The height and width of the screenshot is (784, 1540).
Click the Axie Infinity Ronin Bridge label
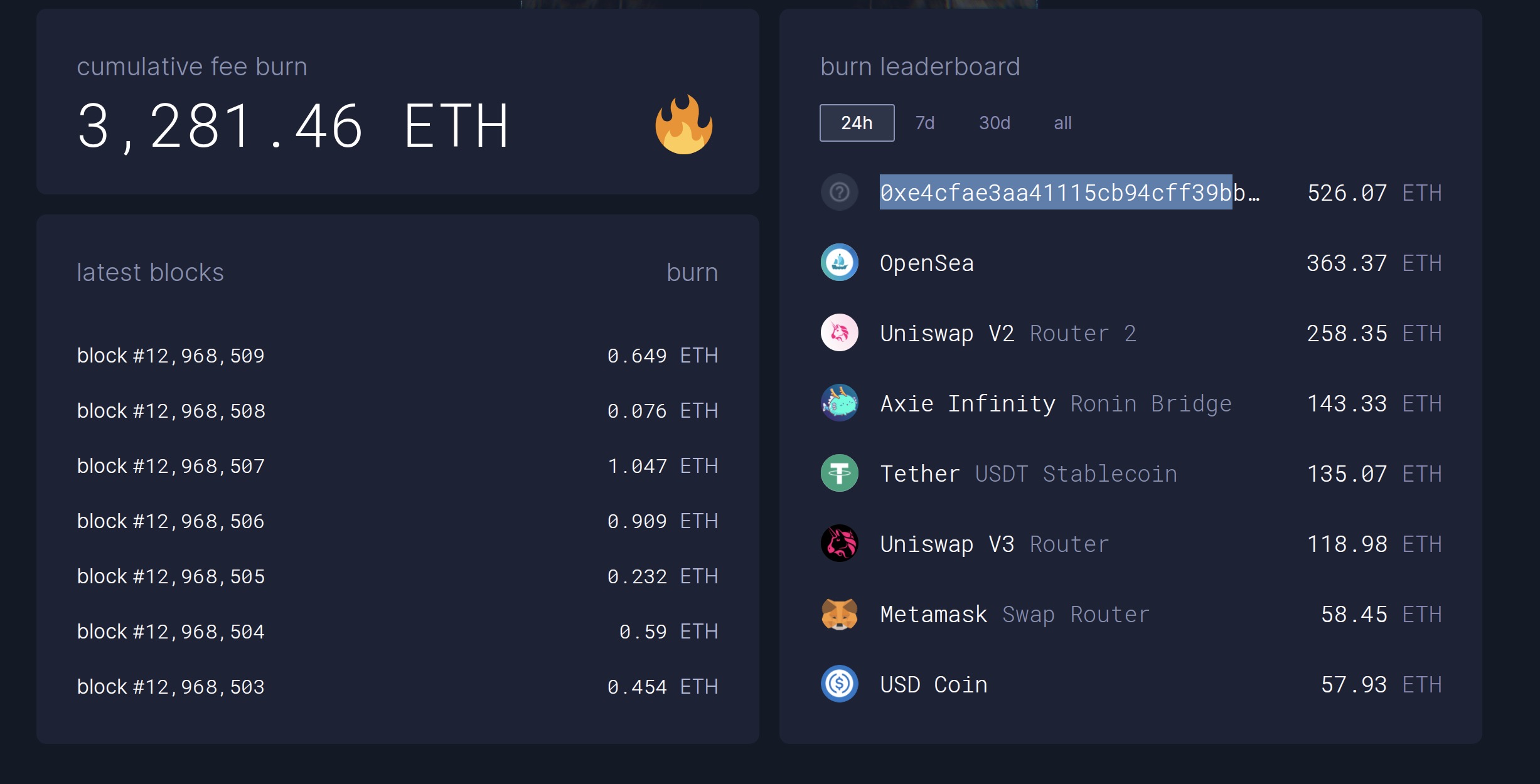pyautogui.click(x=1150, y=403)
